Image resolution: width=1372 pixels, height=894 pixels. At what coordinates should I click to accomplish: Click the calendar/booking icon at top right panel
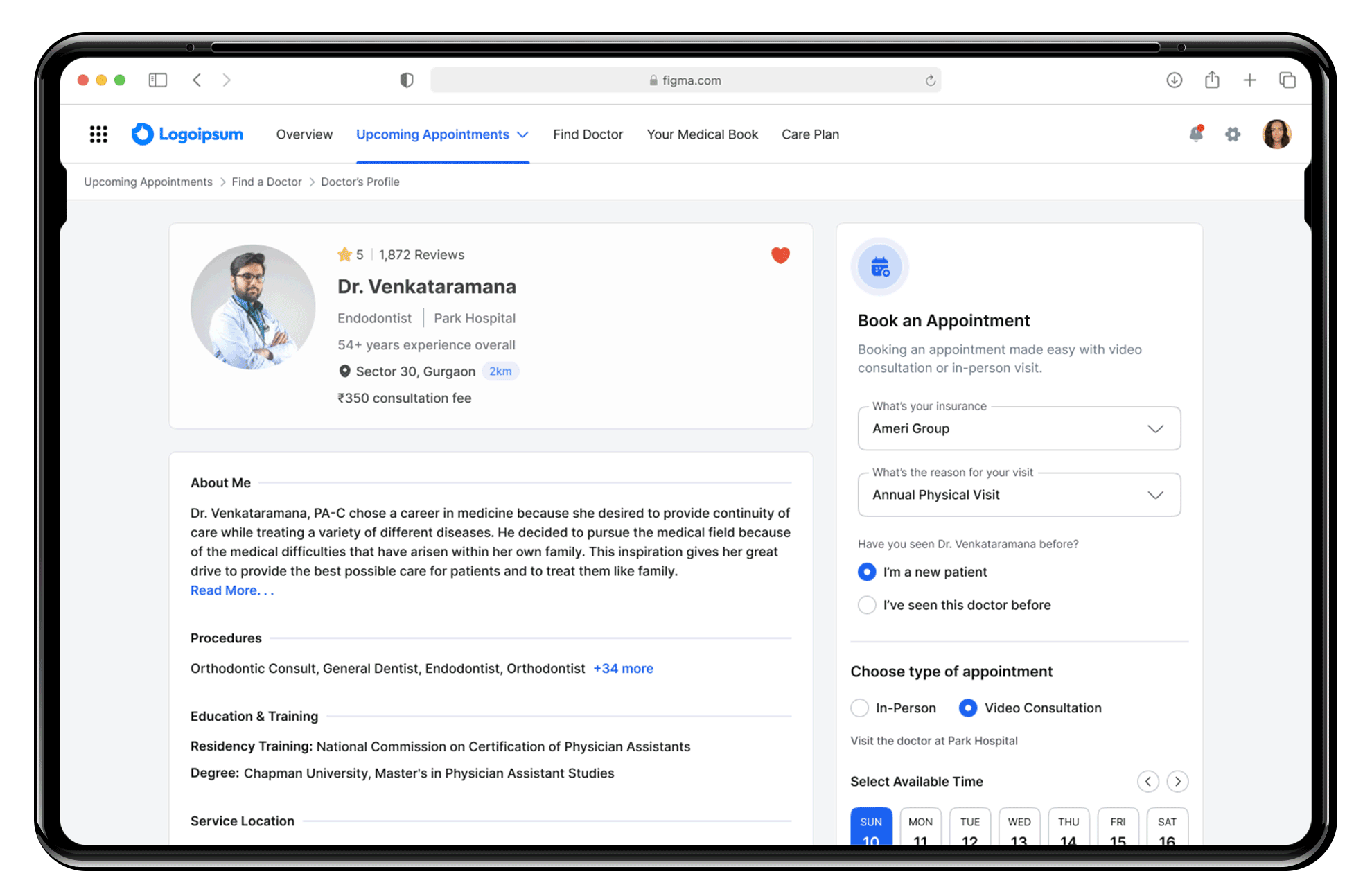click(x=877, y=268)
